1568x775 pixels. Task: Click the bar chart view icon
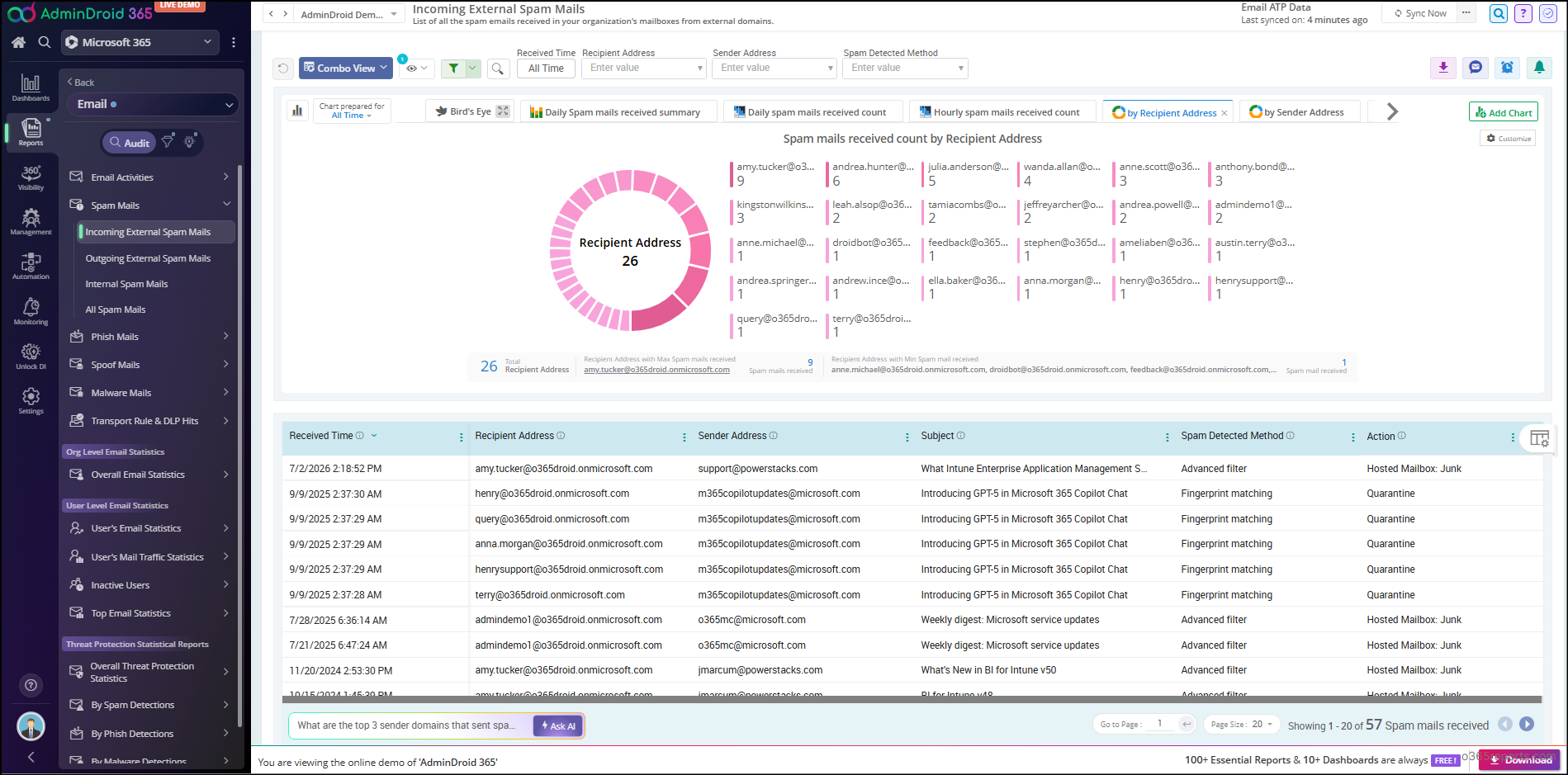click(x=297, y=111)
